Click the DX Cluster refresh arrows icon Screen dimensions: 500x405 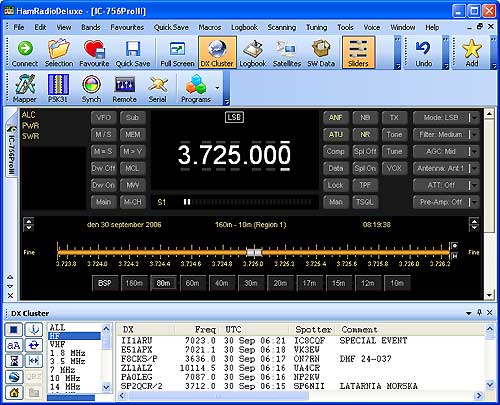pyautogui.click(x=34, y=345)
